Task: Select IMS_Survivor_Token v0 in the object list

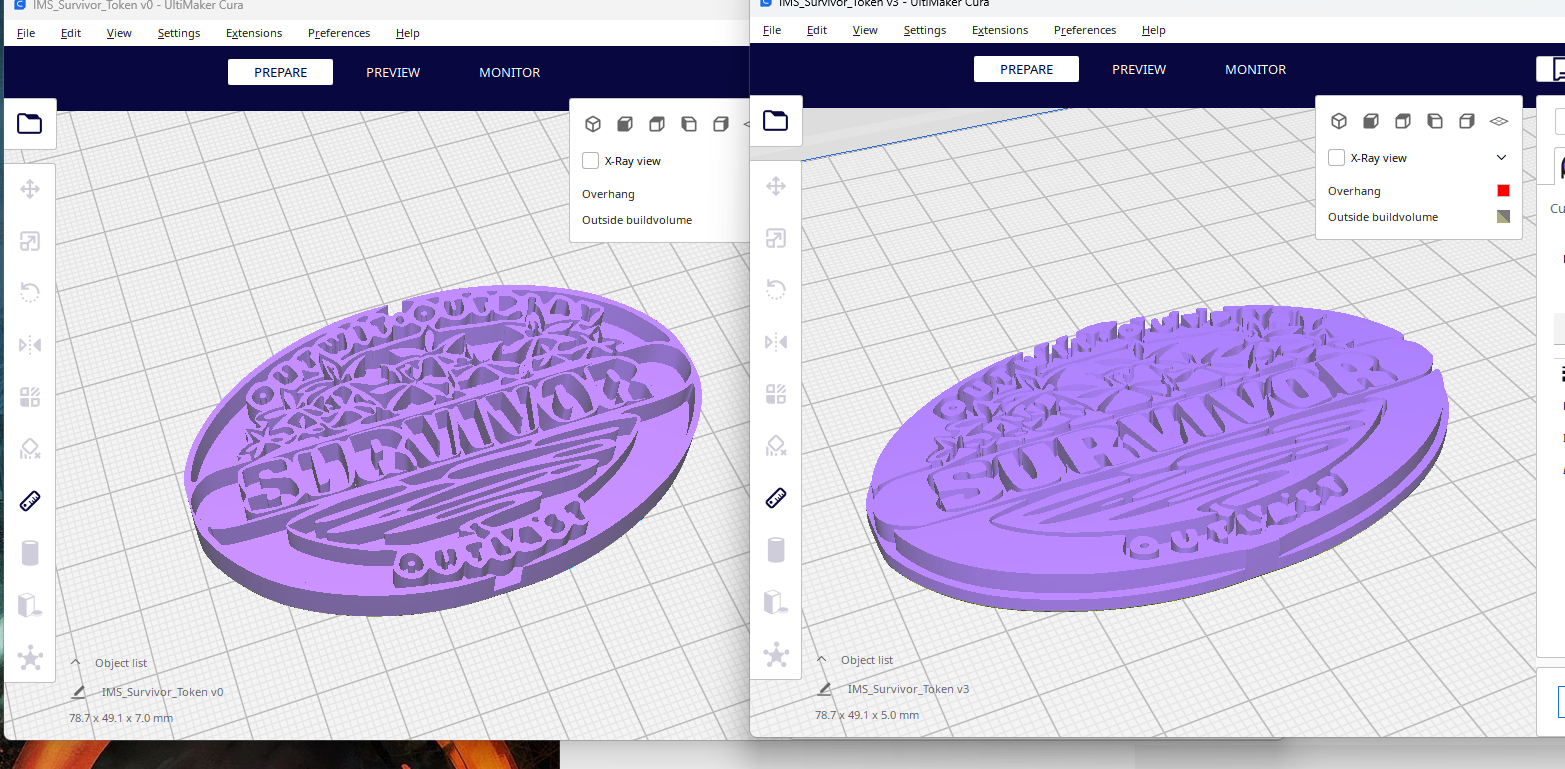Action: tap(162, 692)
